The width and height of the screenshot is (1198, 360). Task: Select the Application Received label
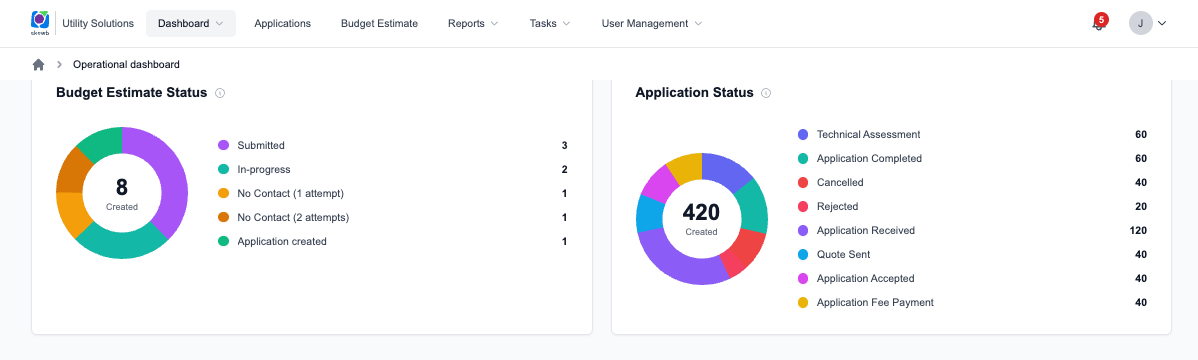click(x=866, y=231)
